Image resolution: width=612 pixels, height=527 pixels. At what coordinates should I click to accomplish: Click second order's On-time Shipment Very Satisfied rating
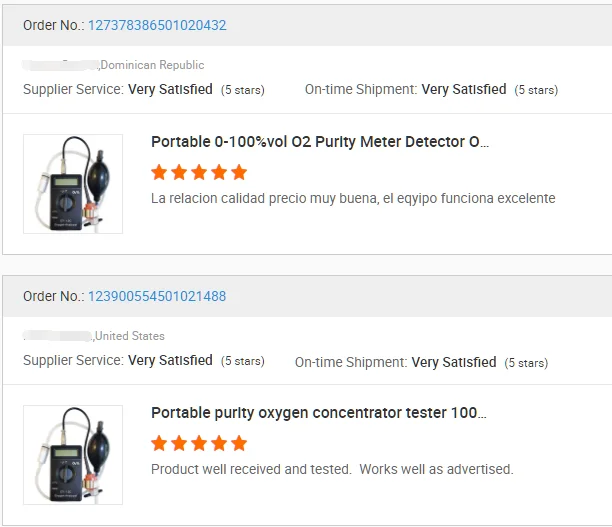pyautogui.click(x=453, y=362)
